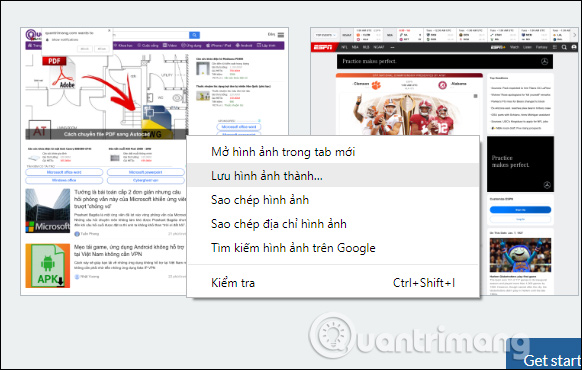Open ESPN user profile icon
The image size is (582, 370).
click(574, 47)
